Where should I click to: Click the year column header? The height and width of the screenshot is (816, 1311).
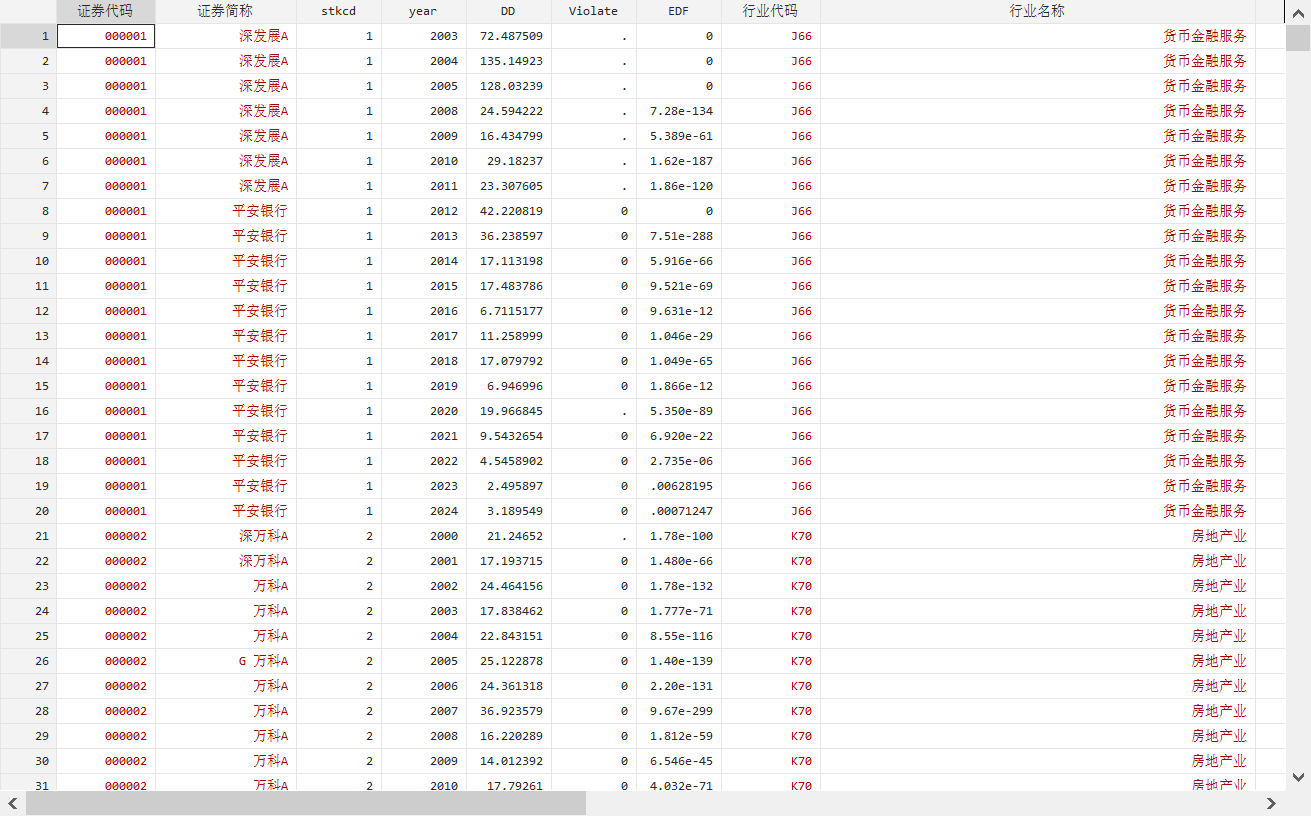tap(424, 11)
